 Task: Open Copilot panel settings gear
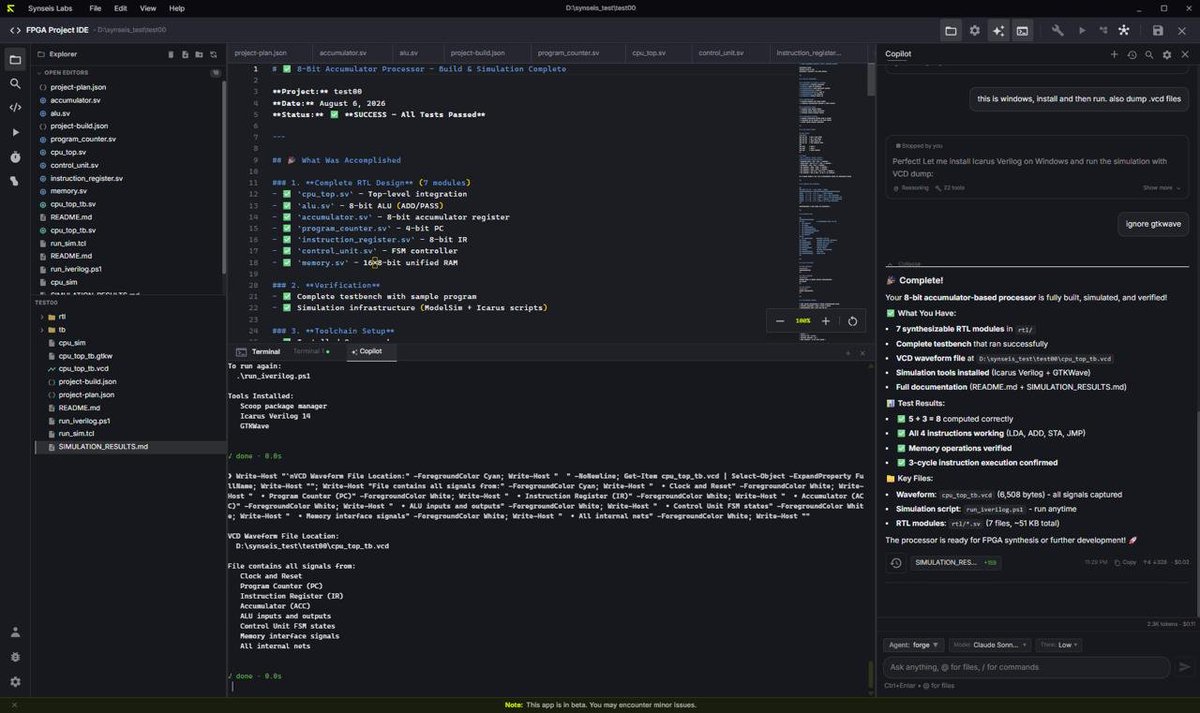tap(1166, 54)
